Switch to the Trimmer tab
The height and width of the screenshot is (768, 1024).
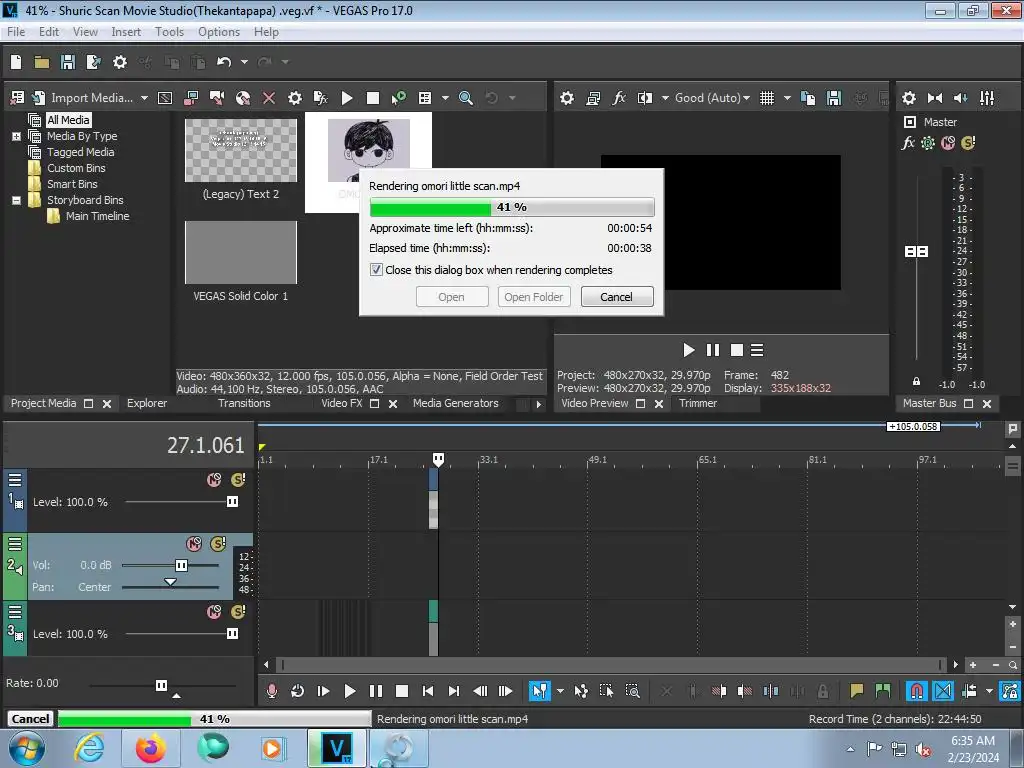(697, 404)
